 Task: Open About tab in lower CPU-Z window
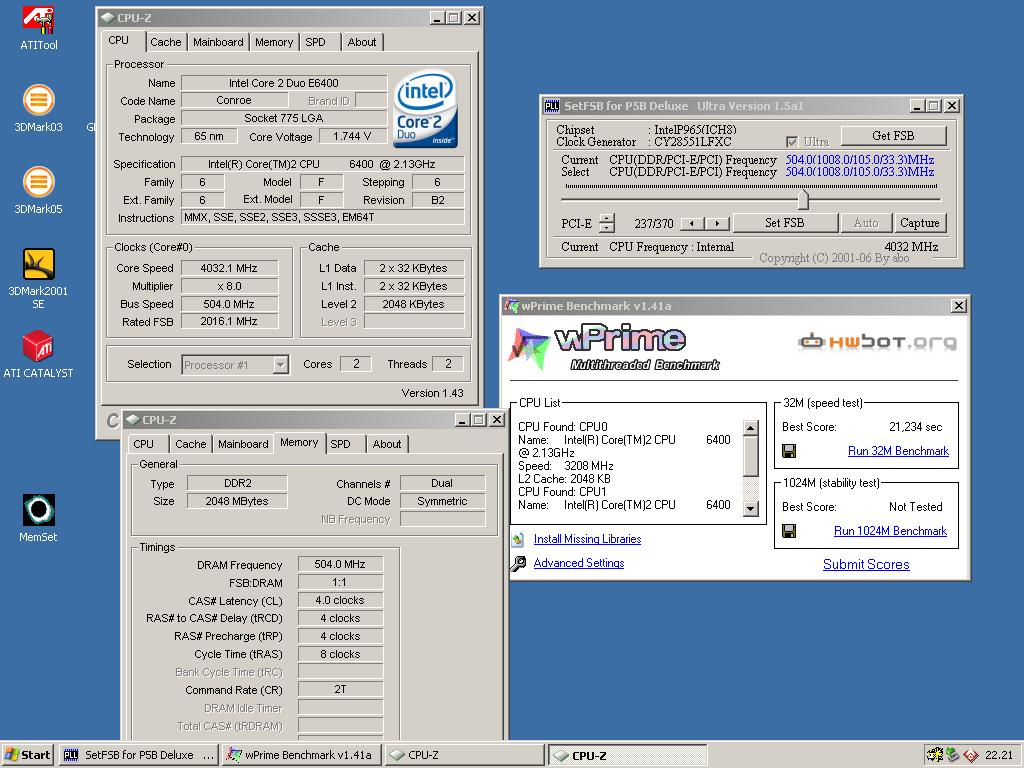[x=387, y=444]
